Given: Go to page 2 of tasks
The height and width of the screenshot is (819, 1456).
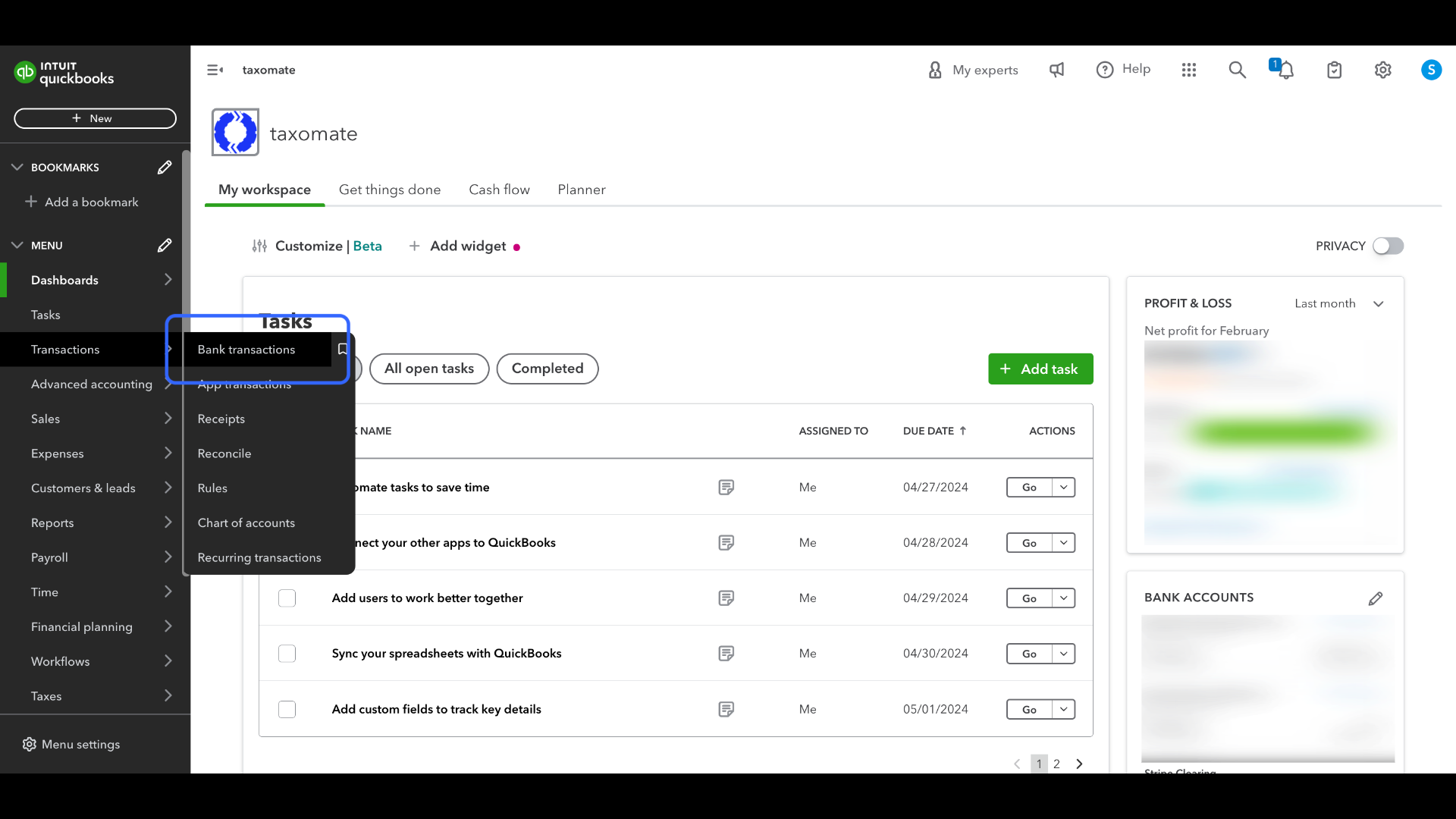Looking at the screenshot, I should [x=1056, y=764].
